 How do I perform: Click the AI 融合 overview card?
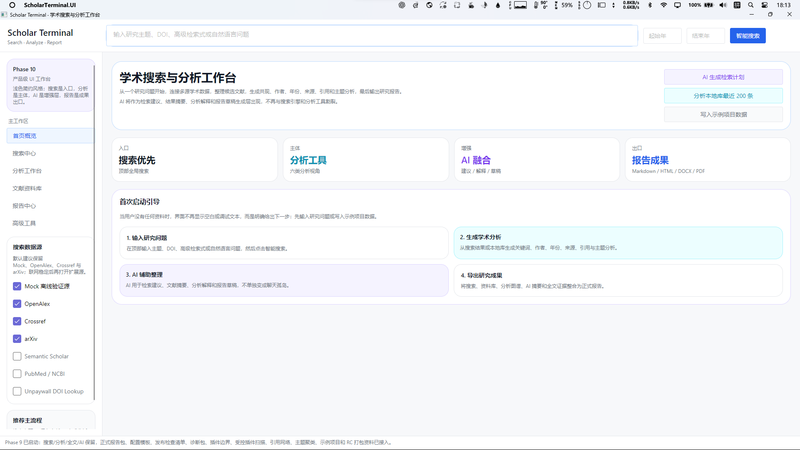(x=537, y=160)
